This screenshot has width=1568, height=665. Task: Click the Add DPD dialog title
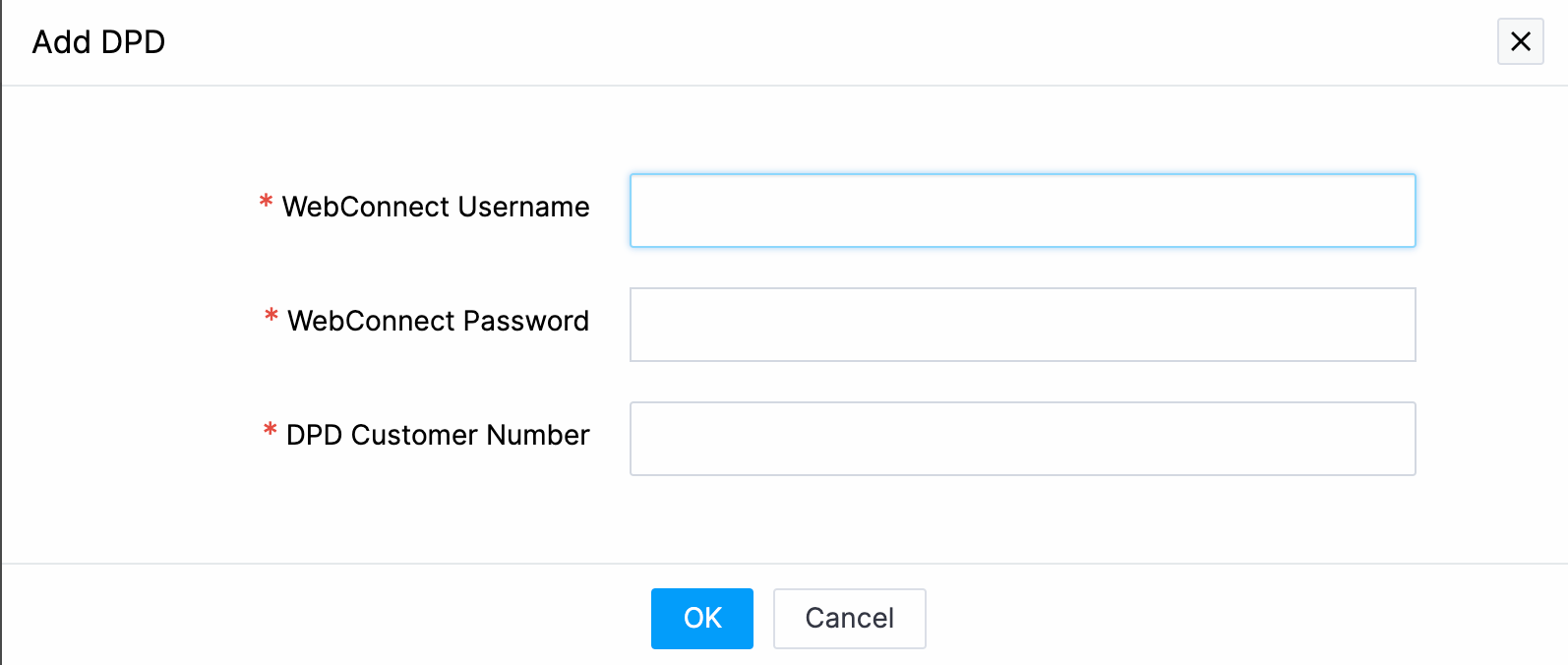(x=98, y=42)
